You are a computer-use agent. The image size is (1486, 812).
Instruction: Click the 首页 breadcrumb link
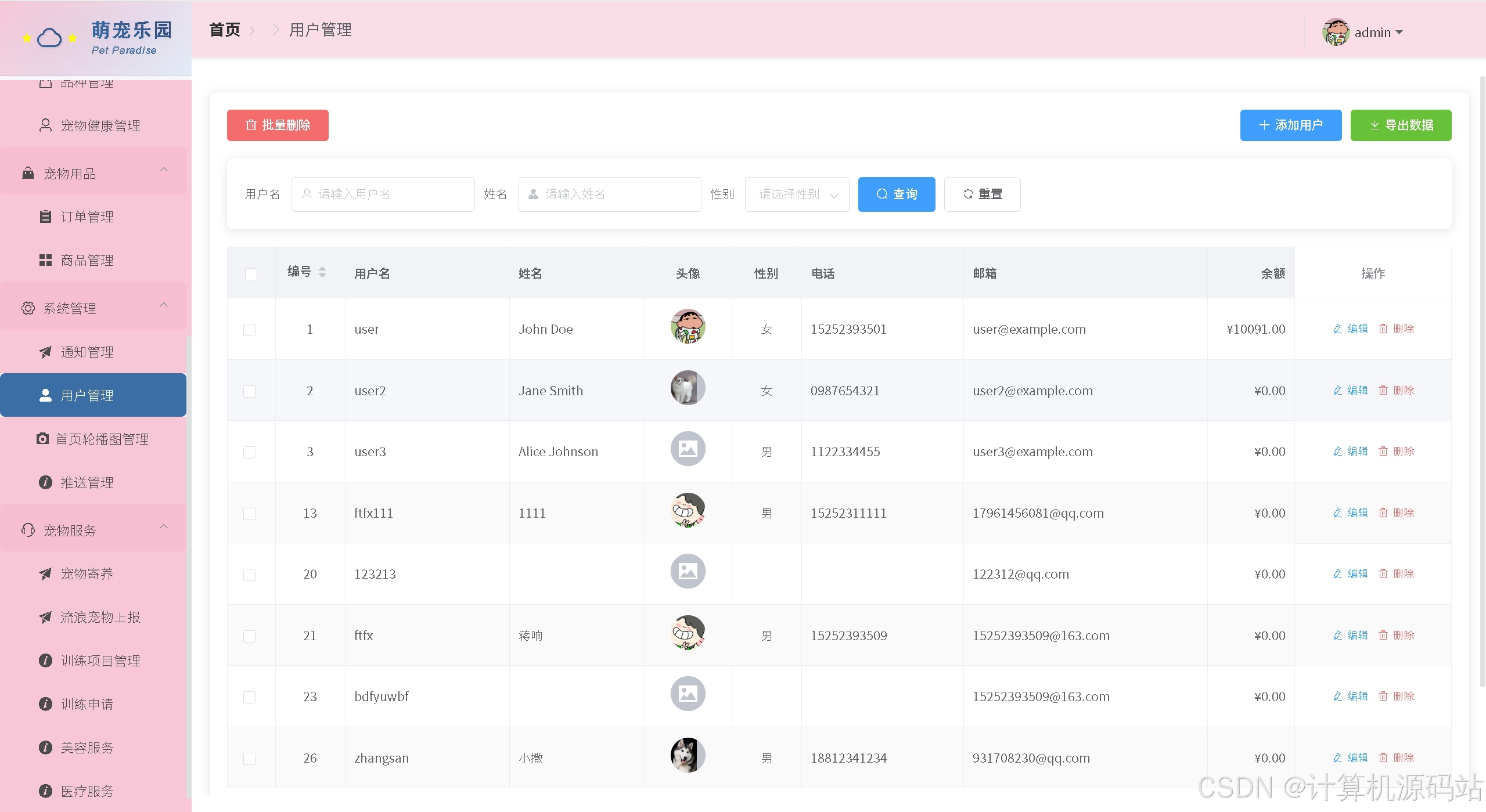[x=225, y=30]
